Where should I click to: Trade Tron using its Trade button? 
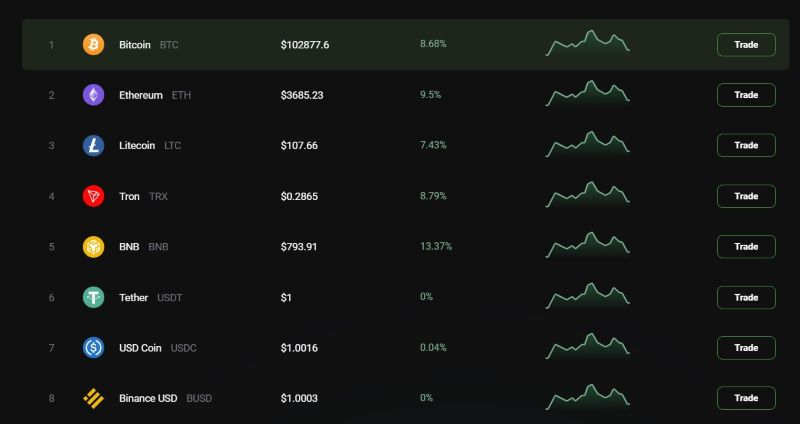coord(746,196)
